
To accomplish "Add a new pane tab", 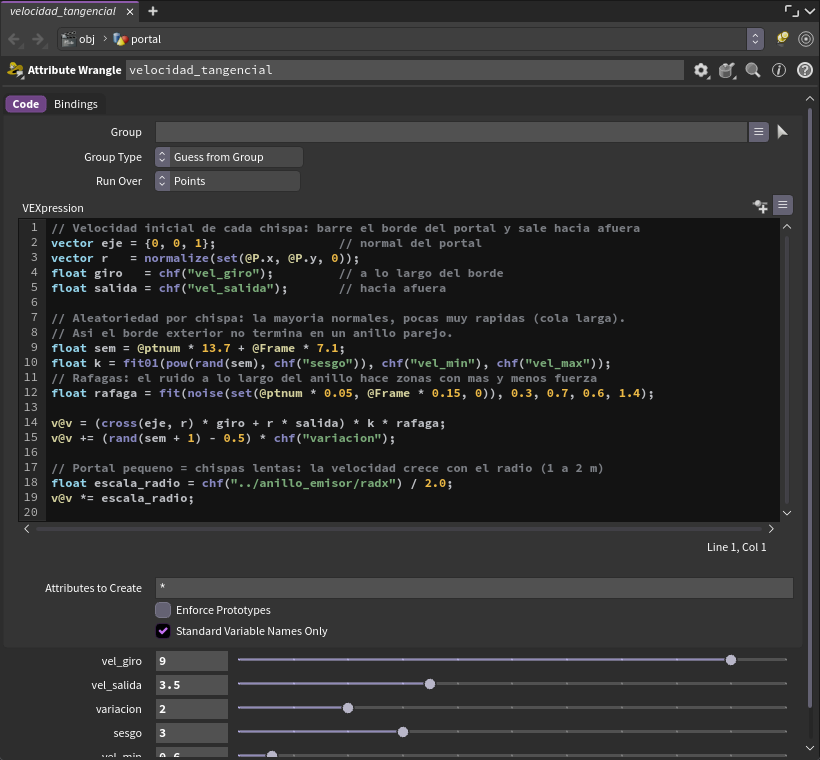I will (153, 11).
